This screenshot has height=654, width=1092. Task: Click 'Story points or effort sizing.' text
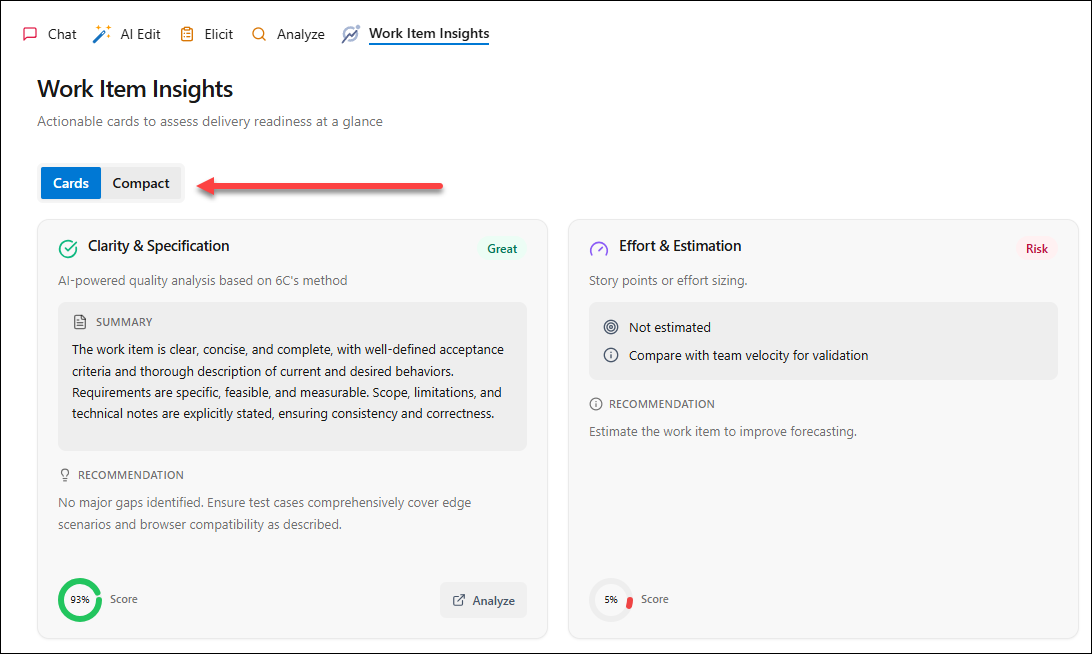pos(668,281)
